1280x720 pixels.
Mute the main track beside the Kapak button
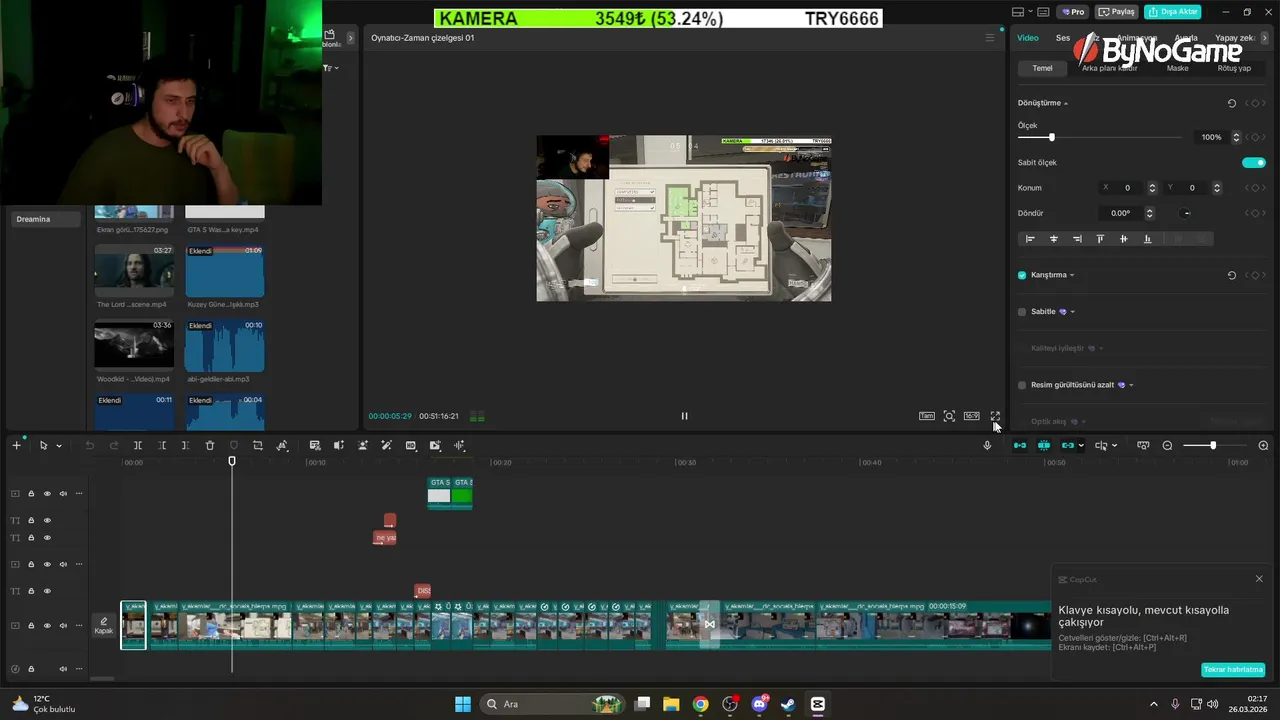[63, 626]
